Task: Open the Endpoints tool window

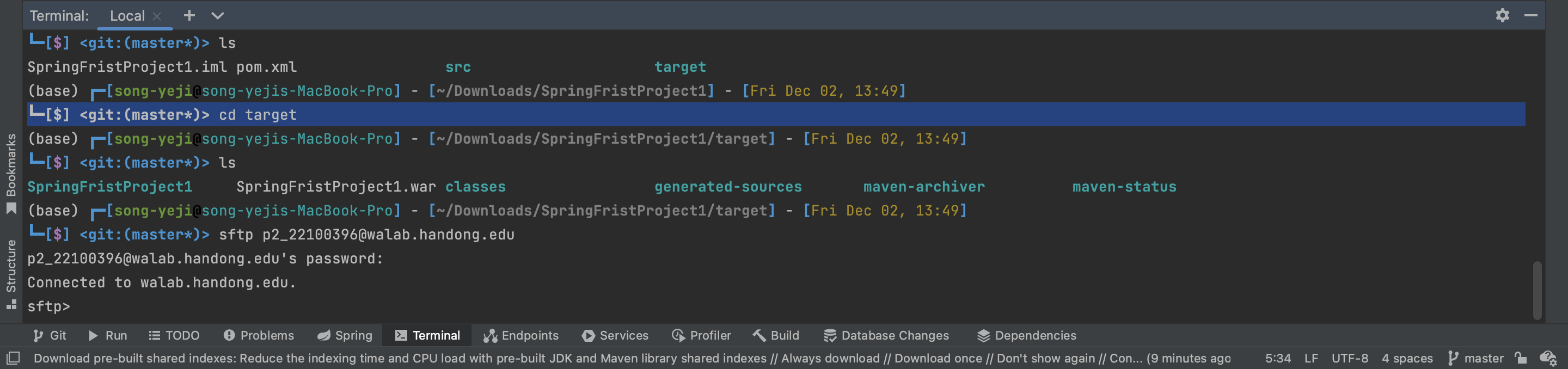Action: (x=521, y=335)
